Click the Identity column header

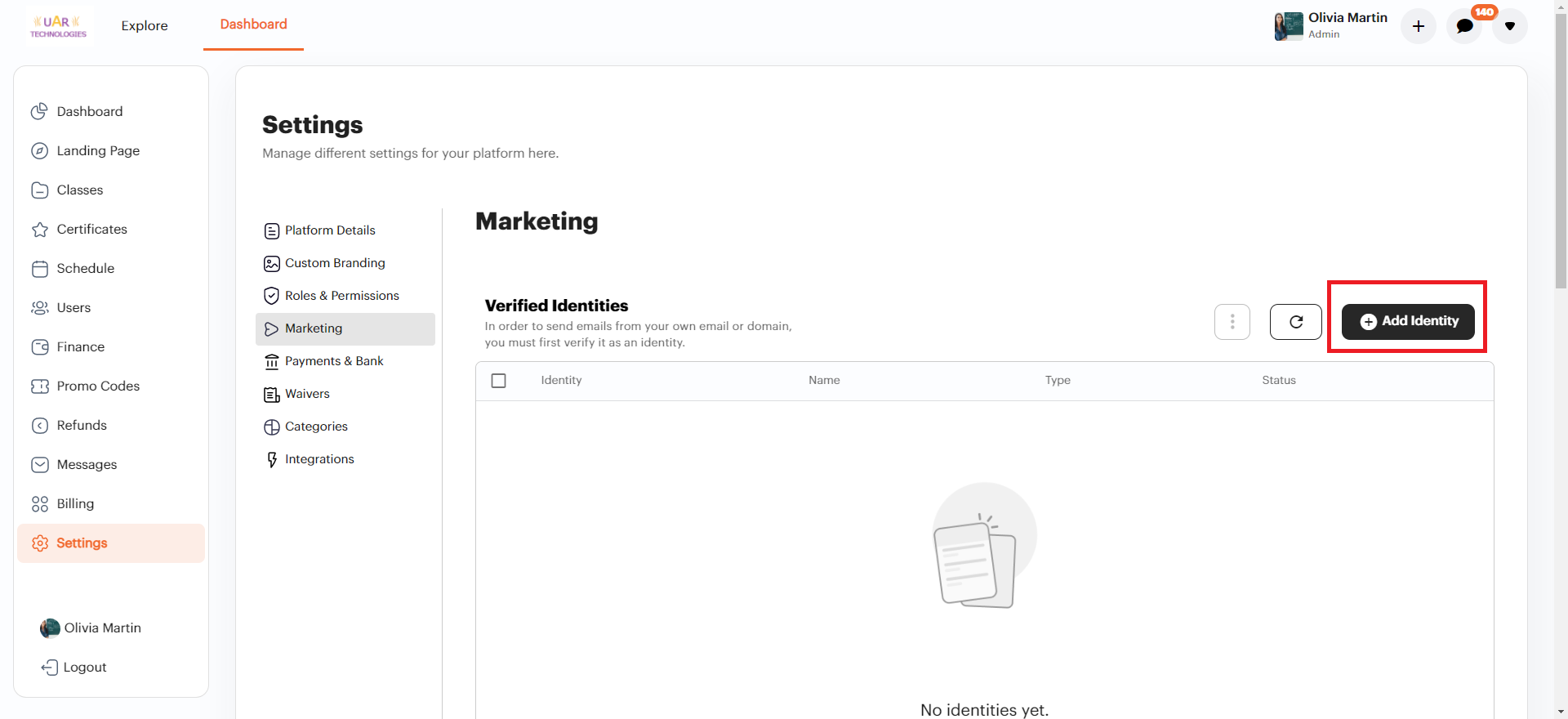[561, 380]
